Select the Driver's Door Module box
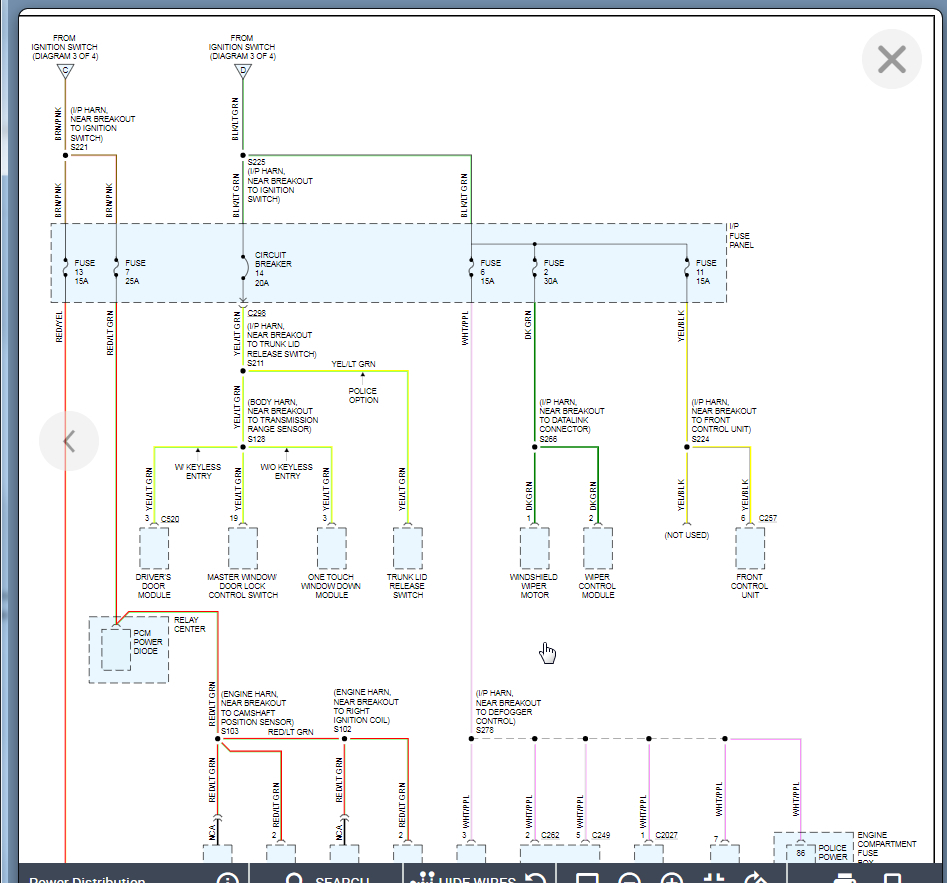947x883 pixels. point(154,549)
